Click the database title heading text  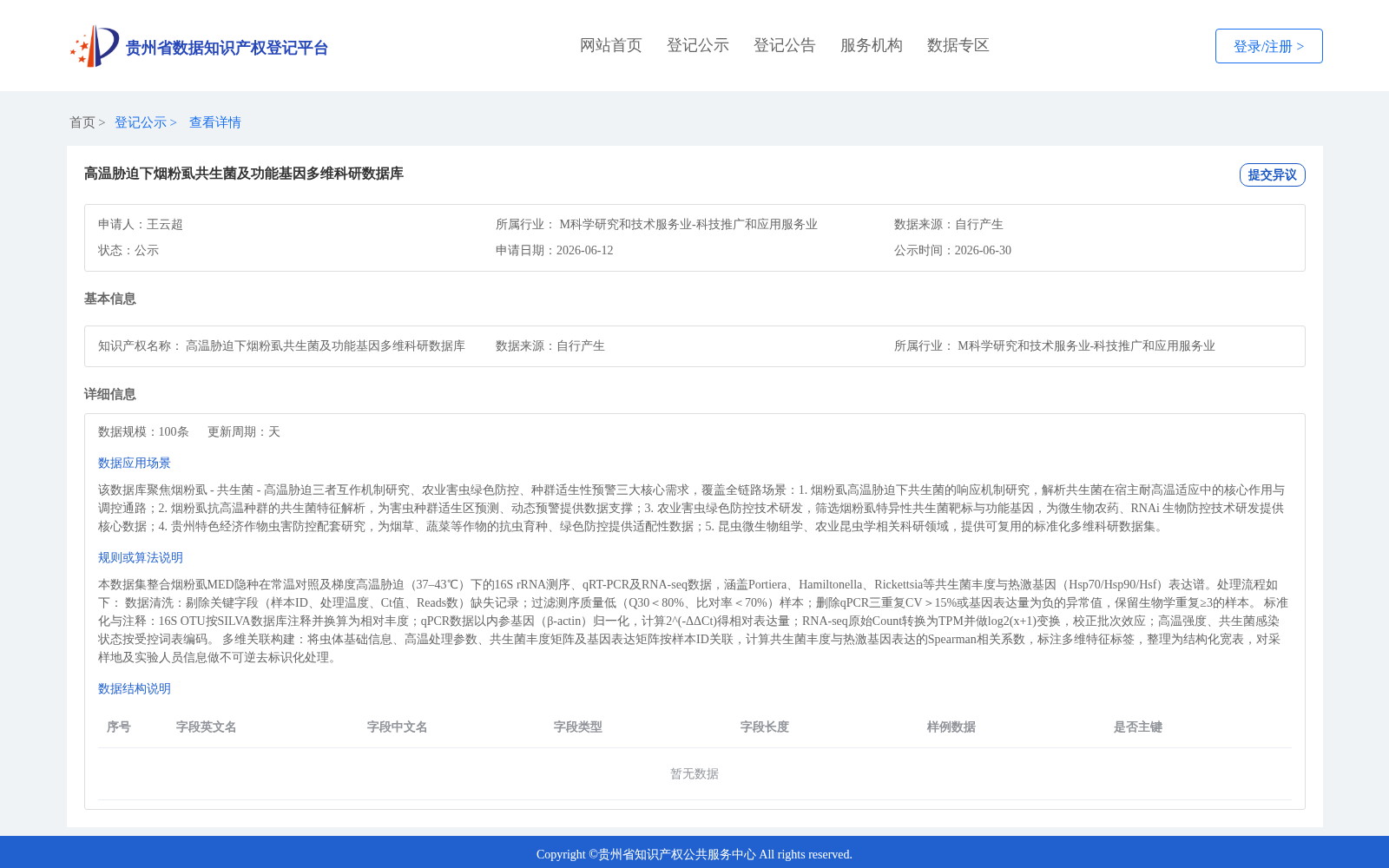click(x=244, y=174)
